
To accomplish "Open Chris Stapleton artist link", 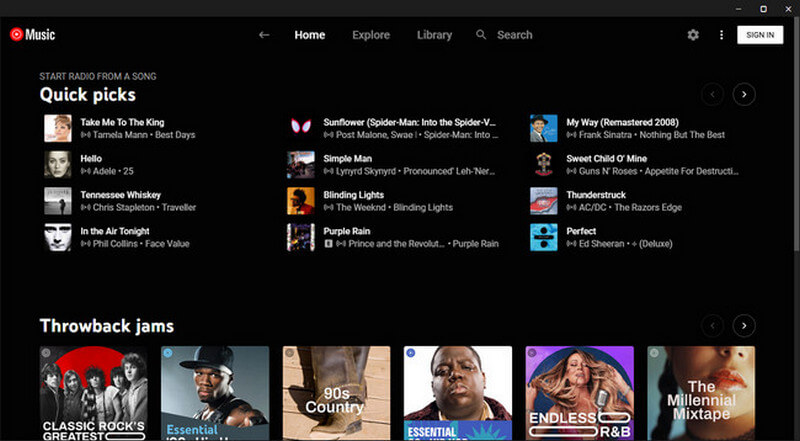I will pos(123,208).
